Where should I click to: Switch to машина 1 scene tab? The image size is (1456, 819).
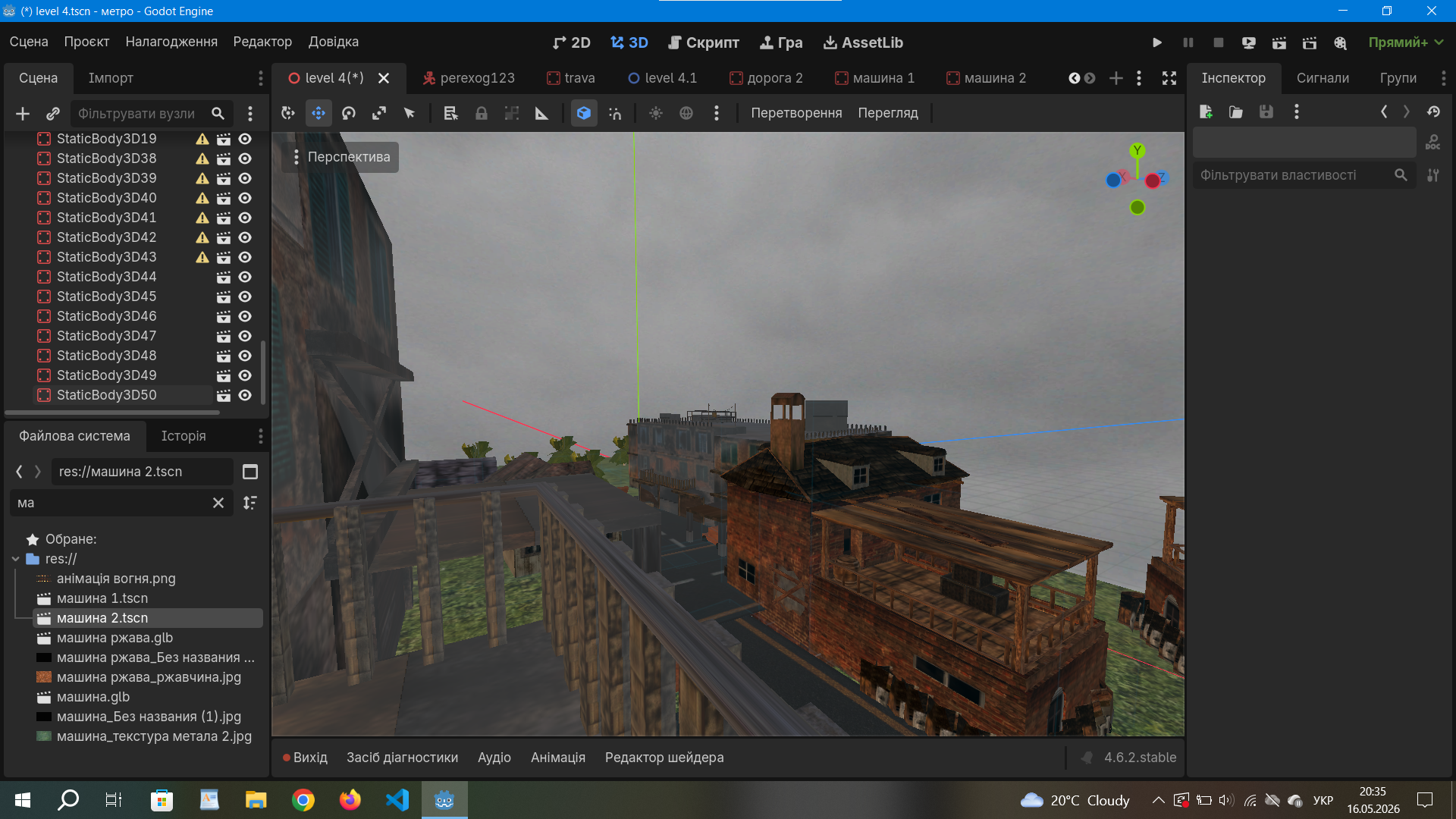coord(875,78)
